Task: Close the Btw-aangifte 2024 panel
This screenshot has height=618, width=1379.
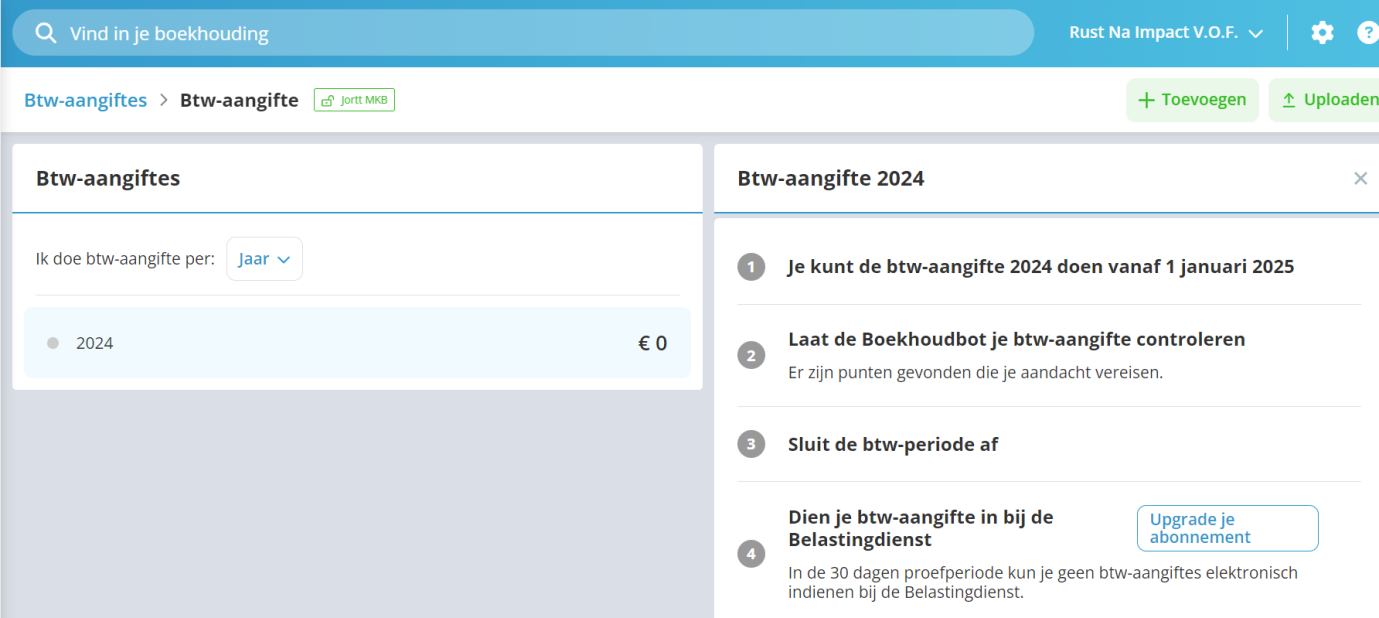Action: click(x=1360, y=178)
